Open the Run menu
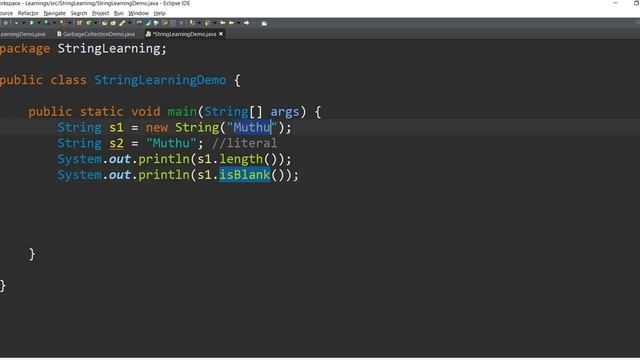This screenshot has width=640, height=360. [118, 13]
